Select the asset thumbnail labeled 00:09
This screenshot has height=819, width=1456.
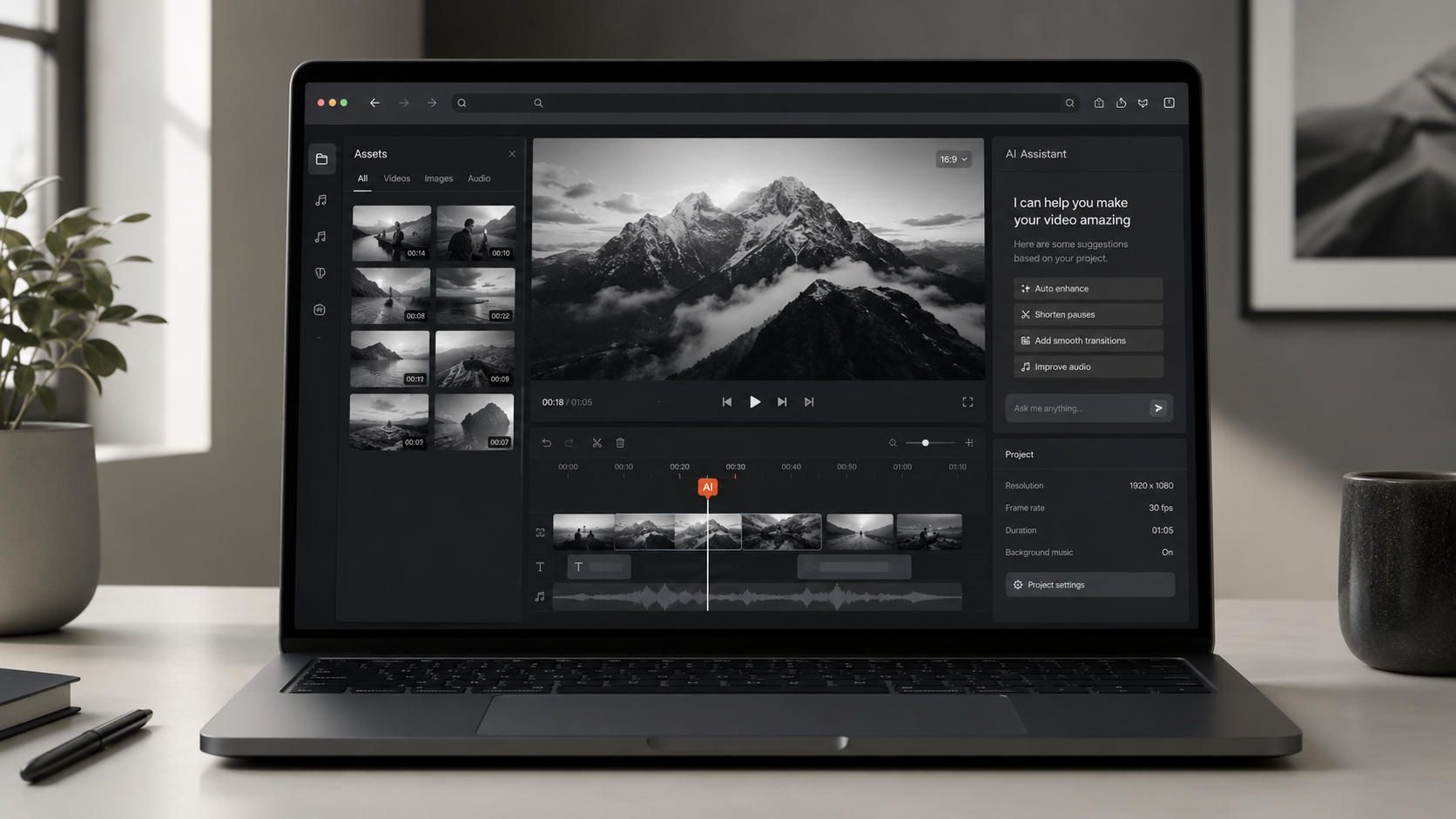tap(475, 359)
